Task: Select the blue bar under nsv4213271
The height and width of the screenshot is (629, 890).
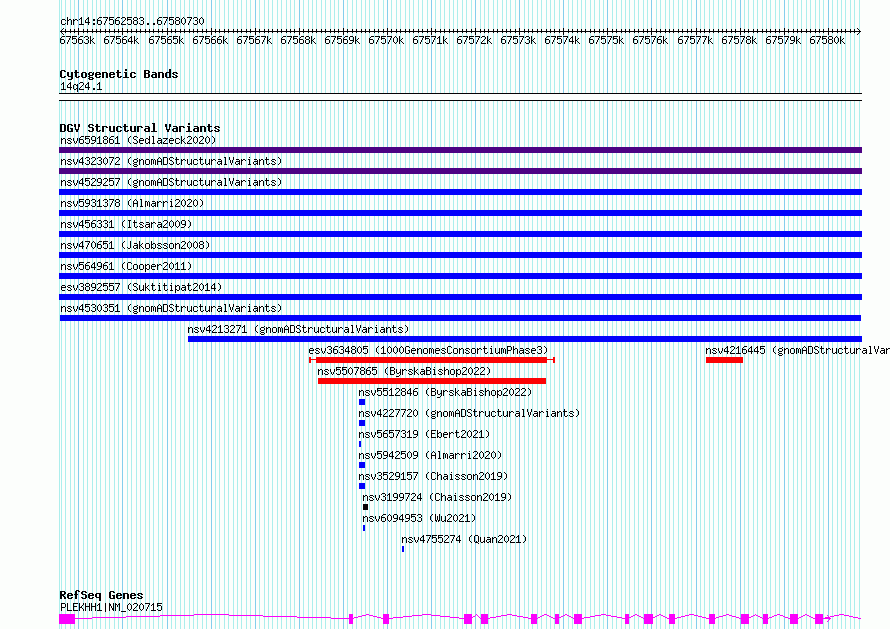Action: click(525, 339)
